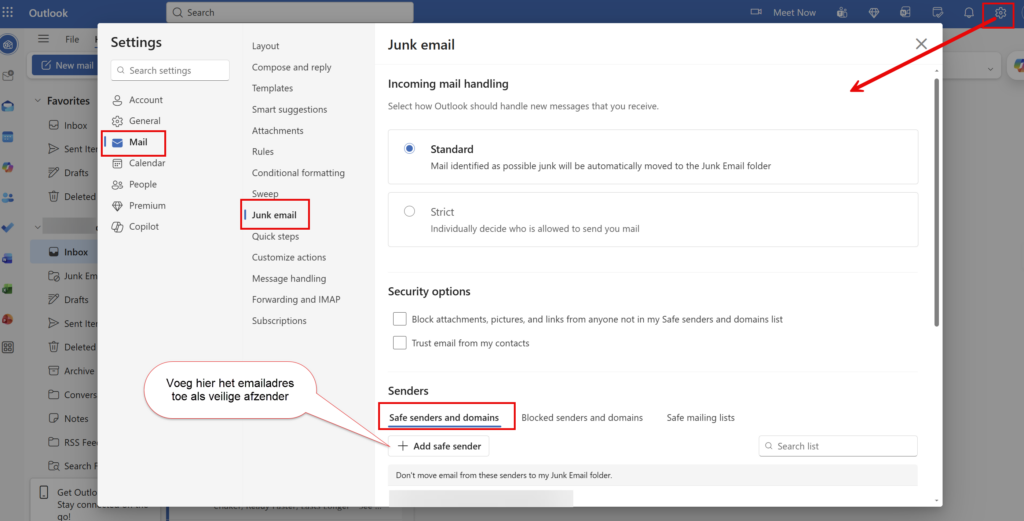Viewport: 1024px width, 521px height.
Task: Click the notifications bell icon
Action: click(x=968, y=13)
